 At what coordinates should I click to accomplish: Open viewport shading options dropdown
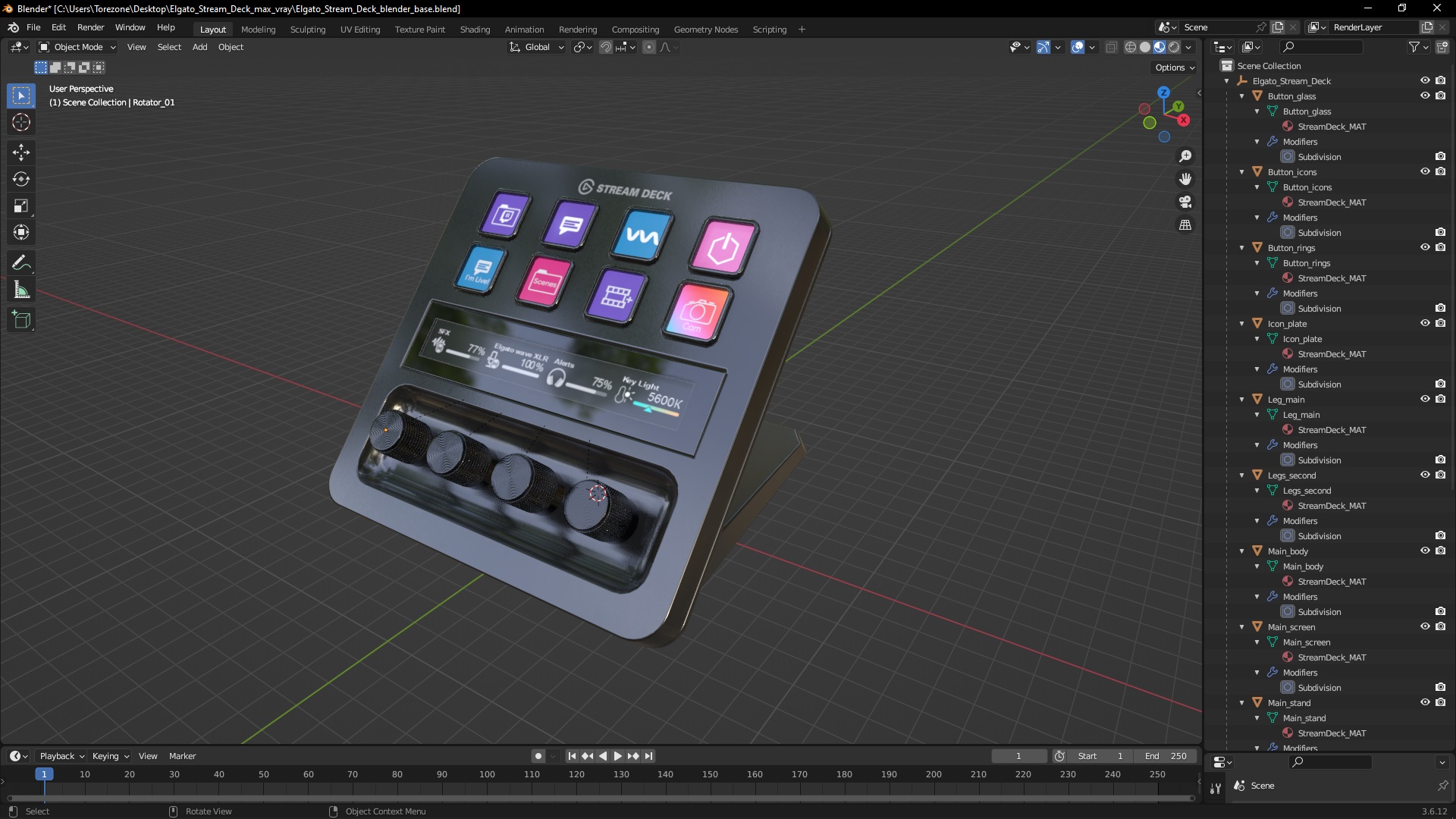pos(1188,47)
